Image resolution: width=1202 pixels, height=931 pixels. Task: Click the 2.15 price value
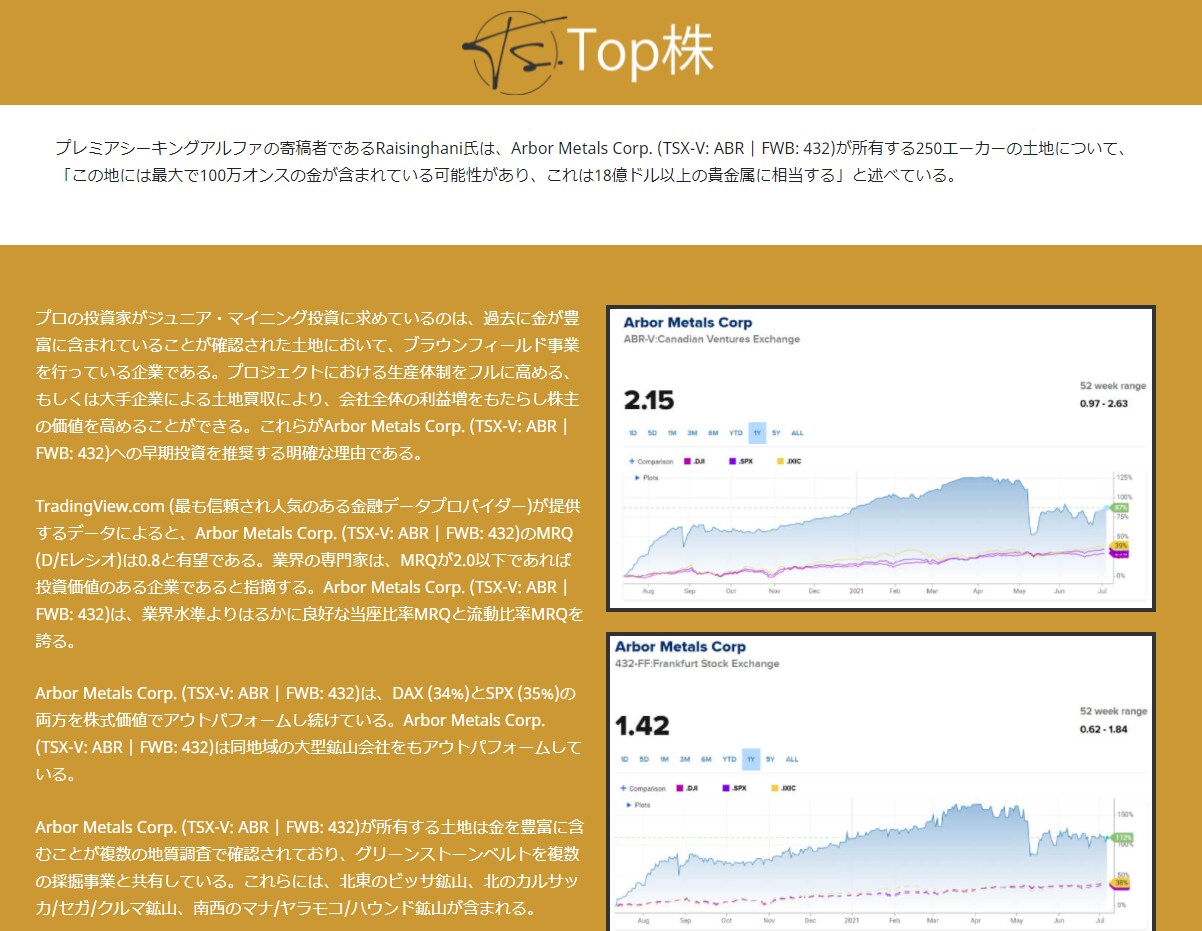click(x=649, y=401)
